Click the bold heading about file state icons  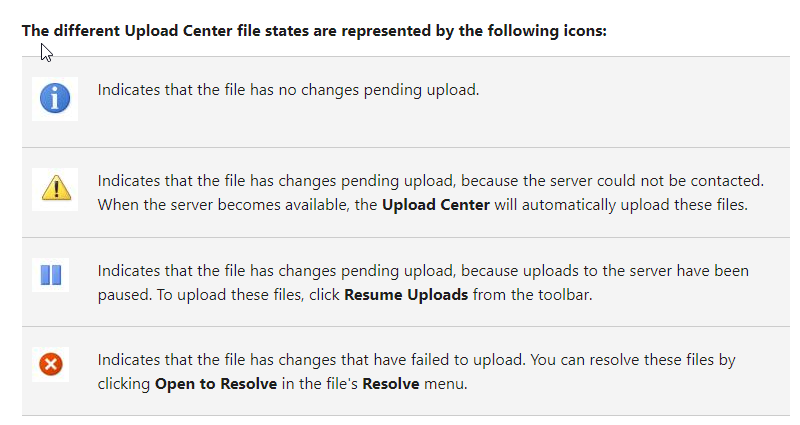click(314, 31)
